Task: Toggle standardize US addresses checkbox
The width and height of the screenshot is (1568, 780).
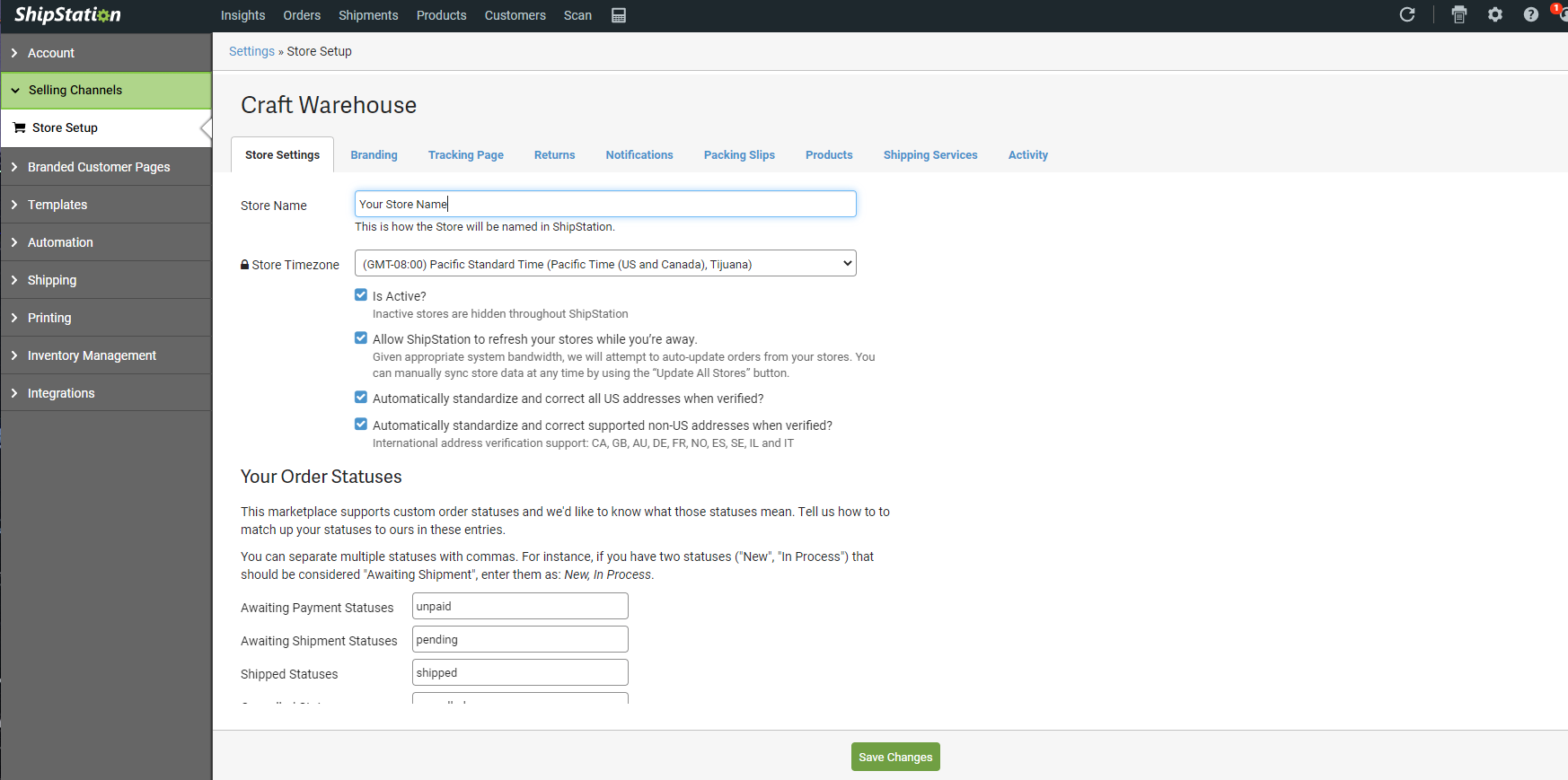Action: coord(361,397)
